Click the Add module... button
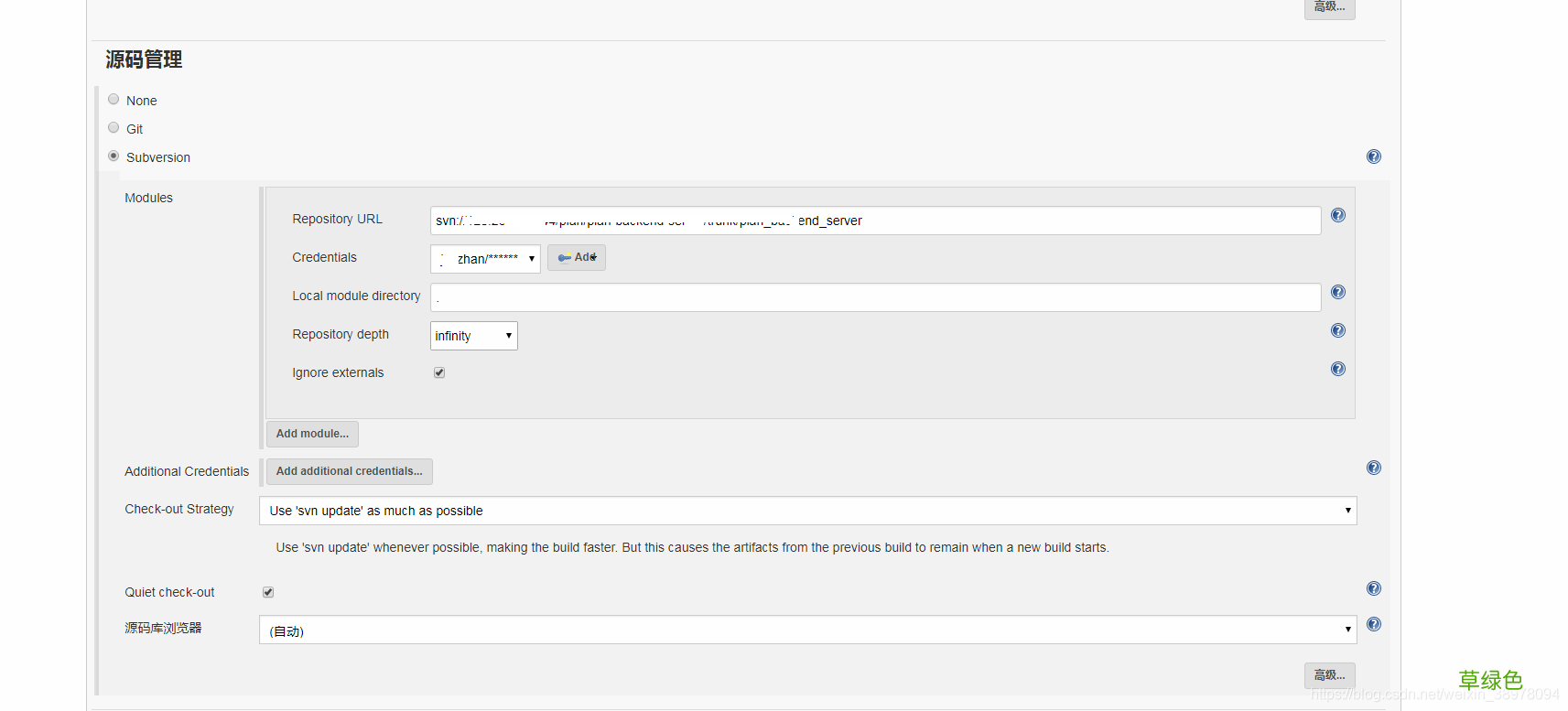1568x711 pixels. coord(312,434)
